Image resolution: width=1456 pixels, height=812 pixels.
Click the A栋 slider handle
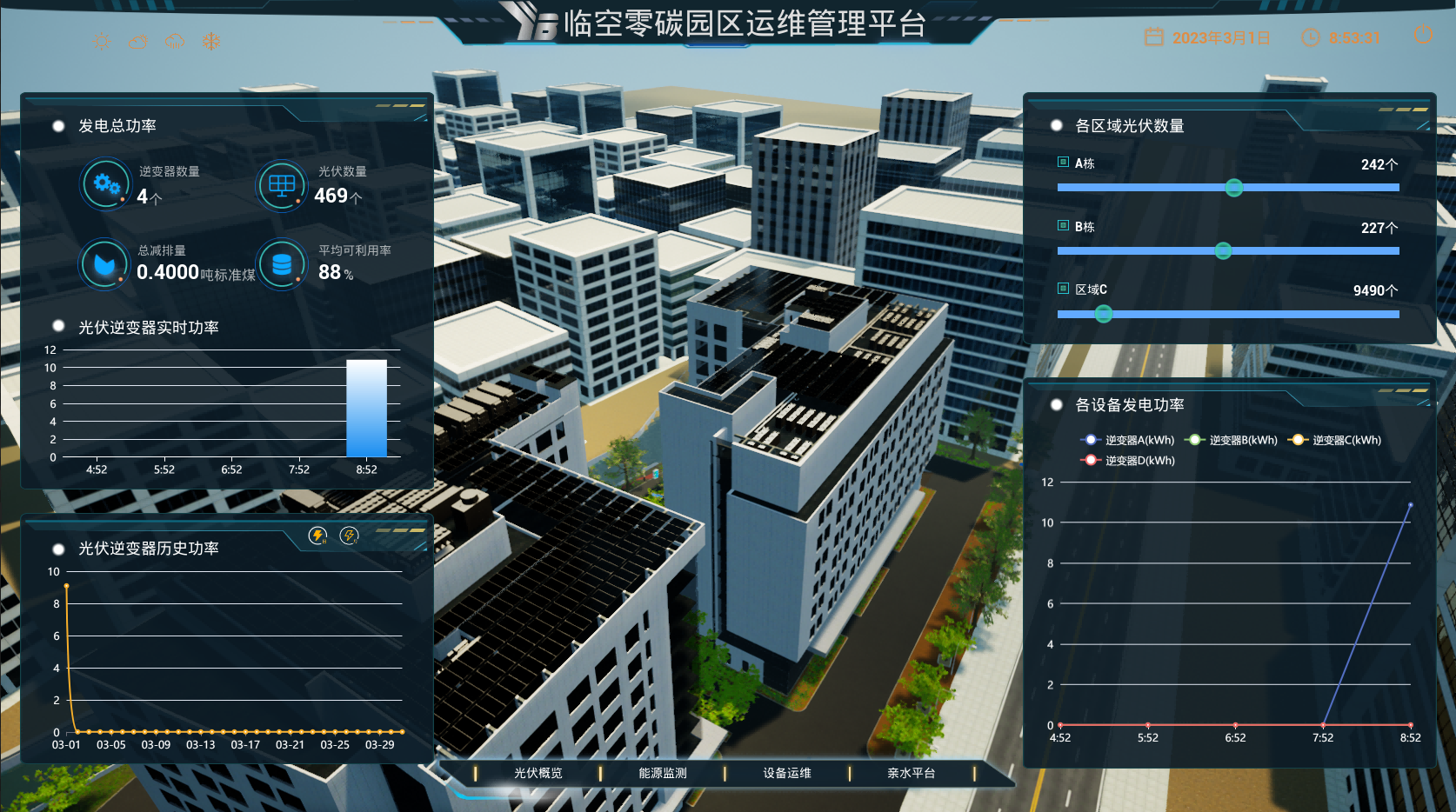coord(1233,188)
